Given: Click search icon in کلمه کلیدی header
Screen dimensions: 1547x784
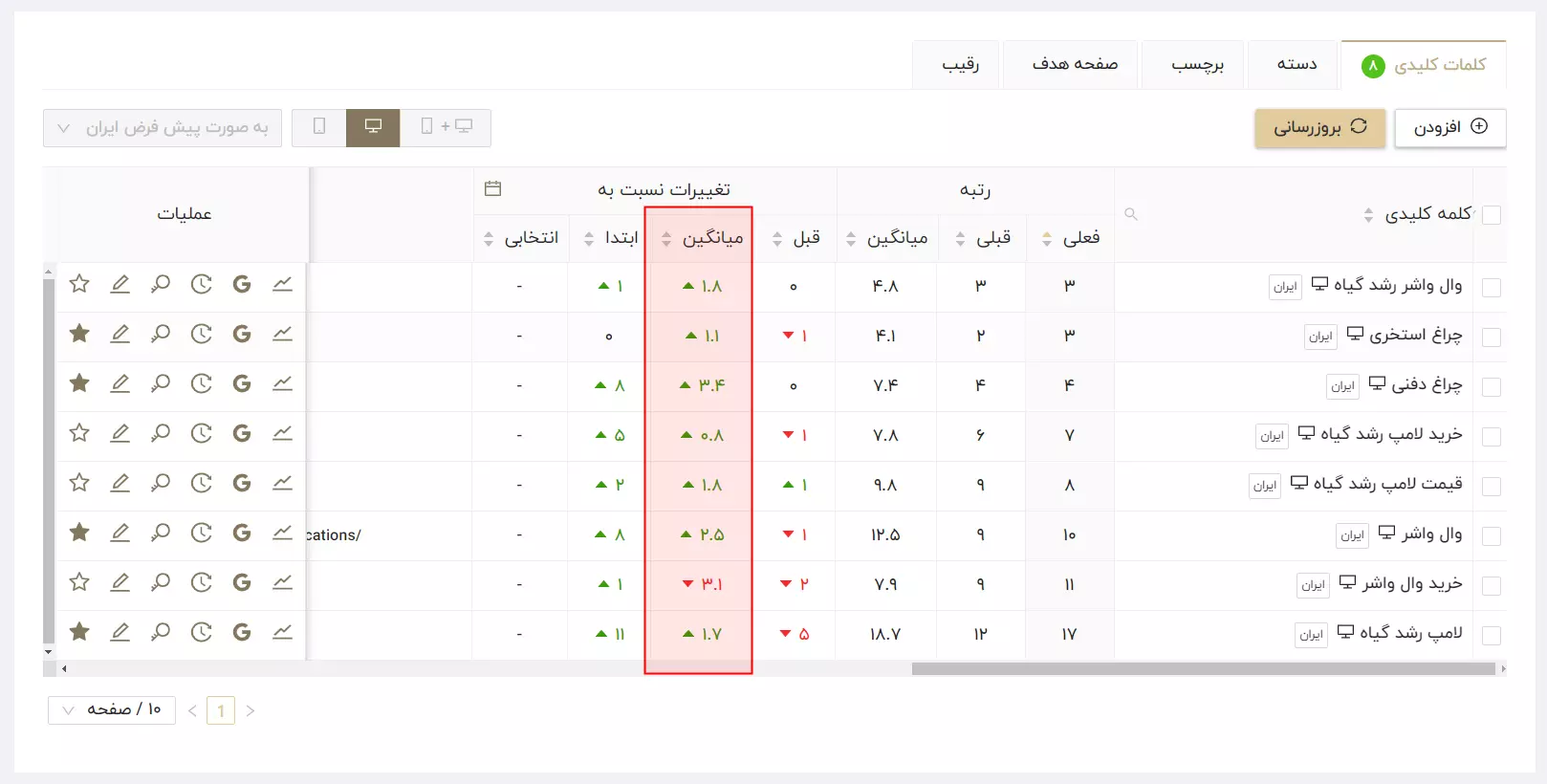Looking at the screenshot, I should click(1131, 214).
